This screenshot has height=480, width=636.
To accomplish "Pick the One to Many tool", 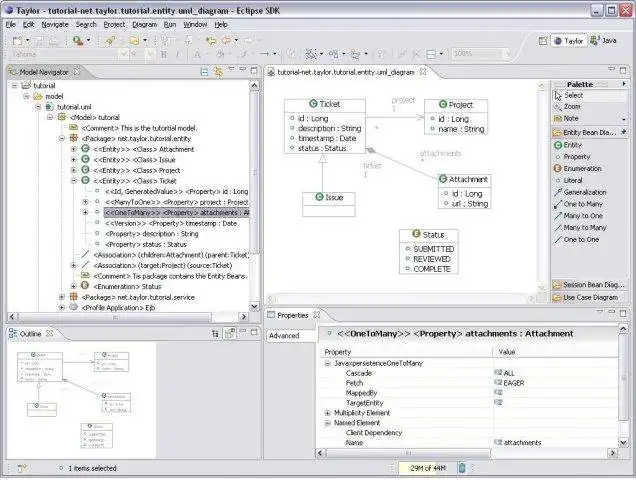I will pos(583,204).
